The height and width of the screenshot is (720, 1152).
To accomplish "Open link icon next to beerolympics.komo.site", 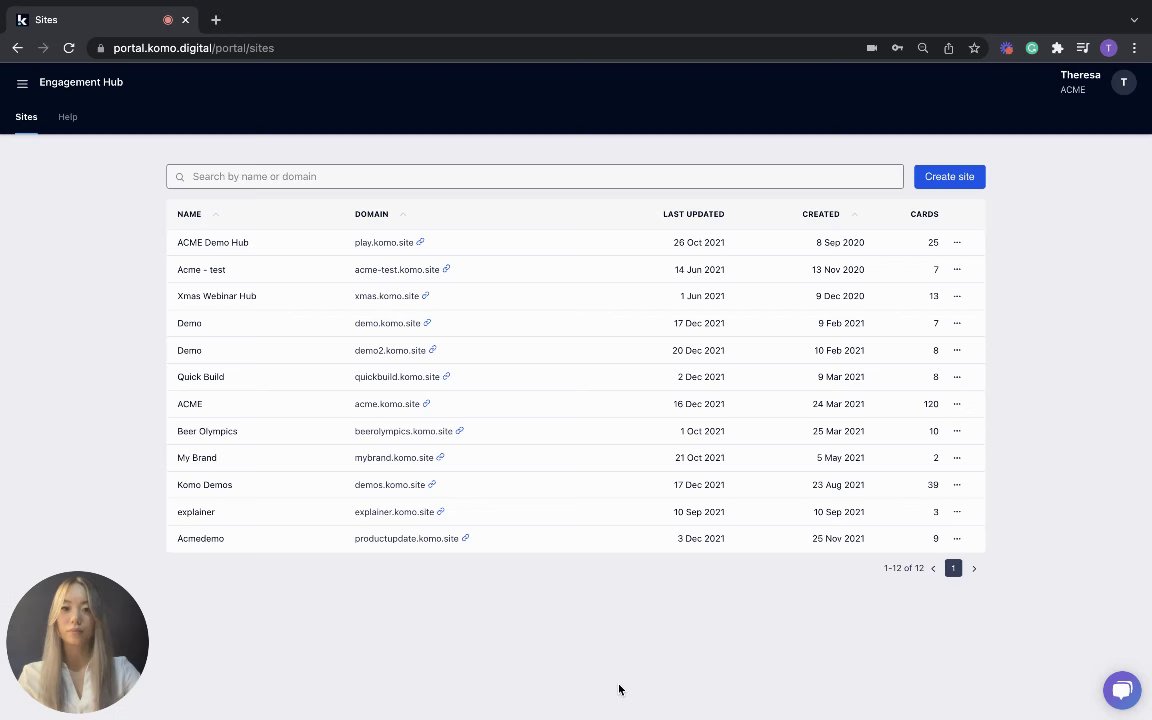I will [x=459, y=431].
